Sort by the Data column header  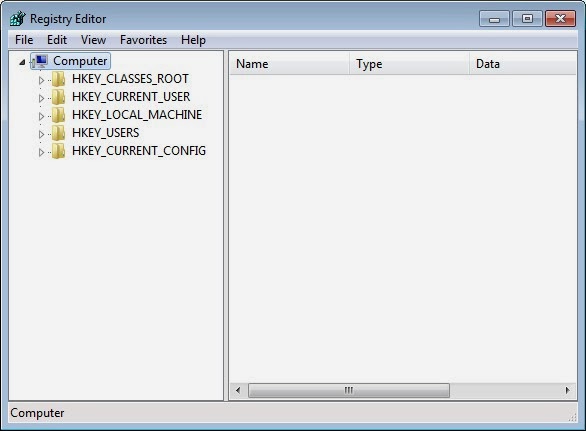click(x=523, y=64)
